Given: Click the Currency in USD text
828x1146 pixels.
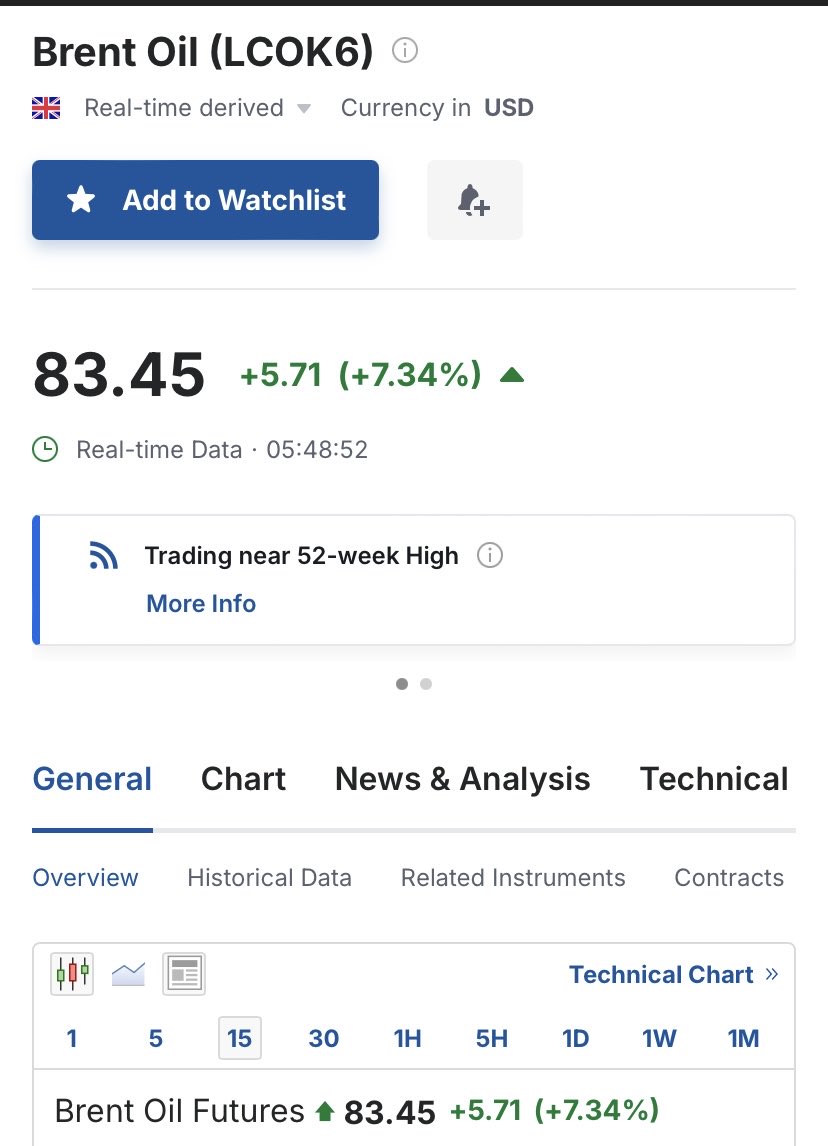Looking at the screenshot, I should 437,108.
